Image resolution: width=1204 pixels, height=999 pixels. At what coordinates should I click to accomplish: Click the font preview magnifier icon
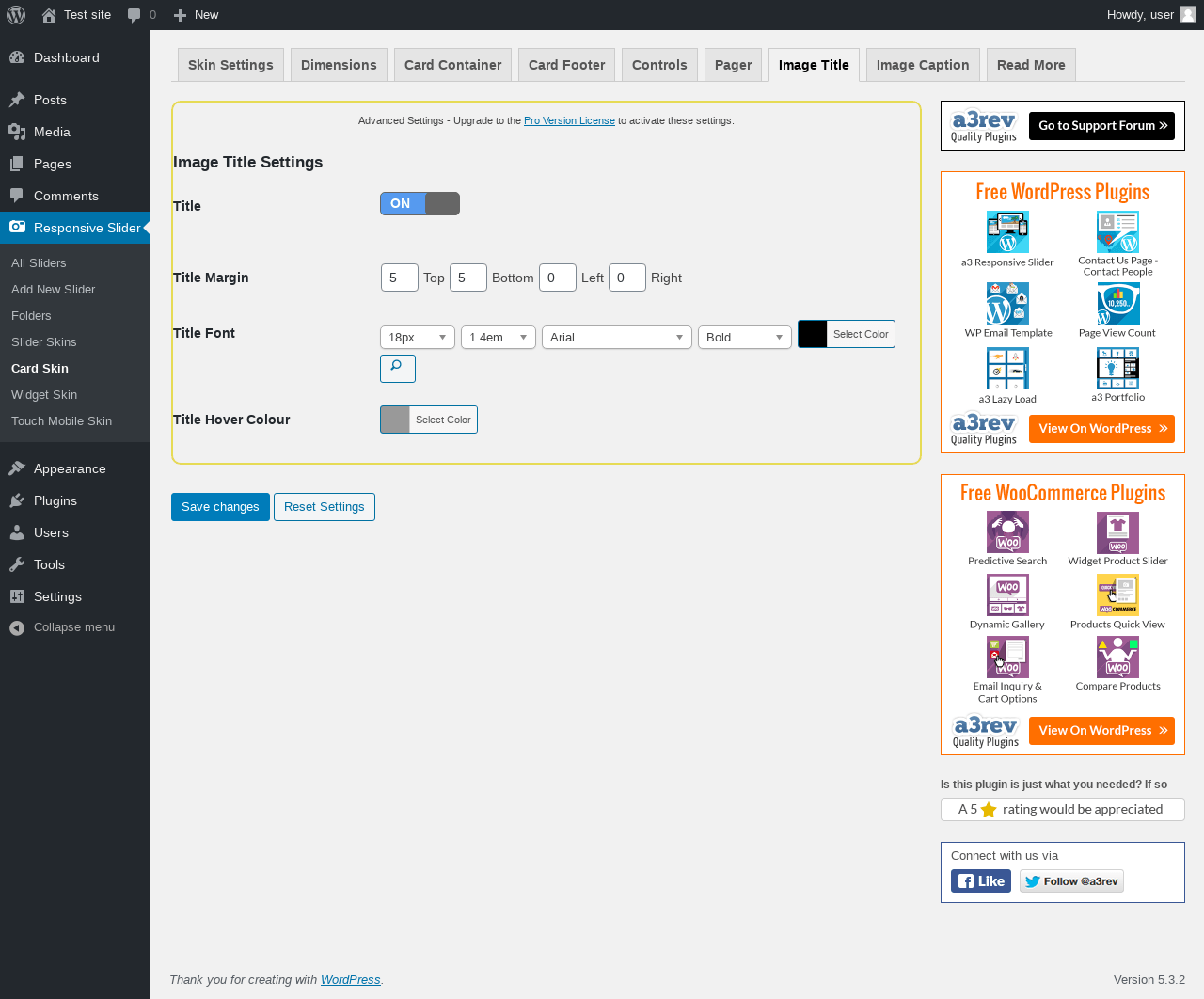[397, 368]
